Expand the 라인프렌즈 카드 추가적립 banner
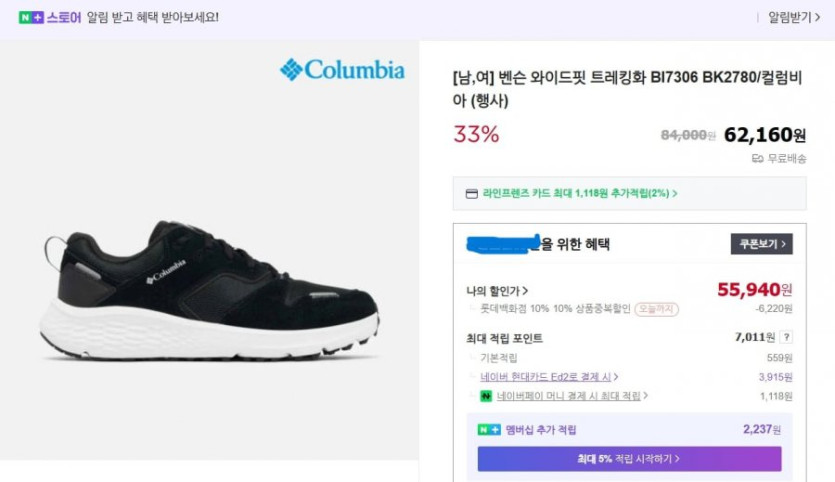This screenshot has height=482, width=835. [580, 194]
